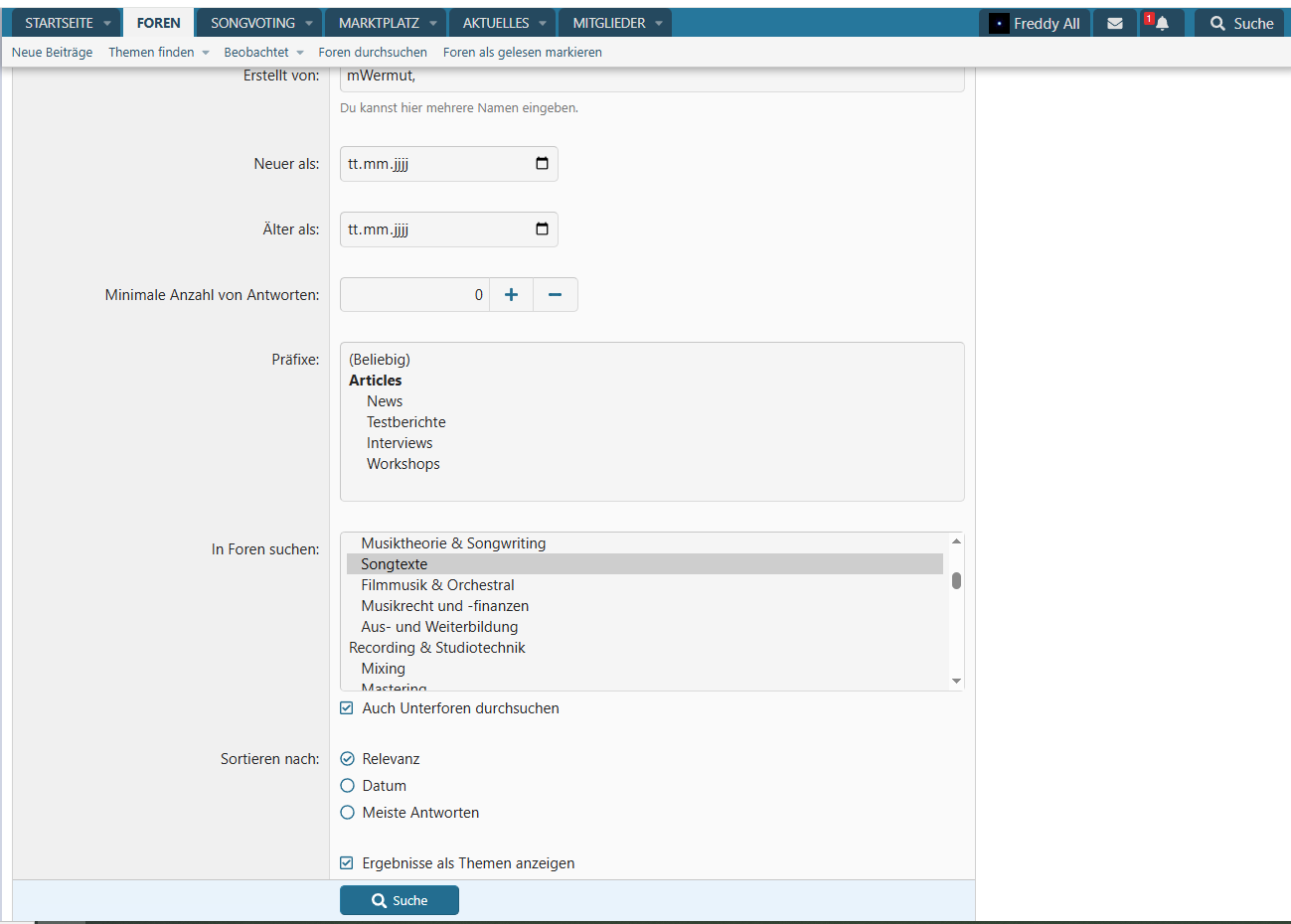Select Datum sort option
This screenshot has height=924, width=1291.
click(347, 786)
